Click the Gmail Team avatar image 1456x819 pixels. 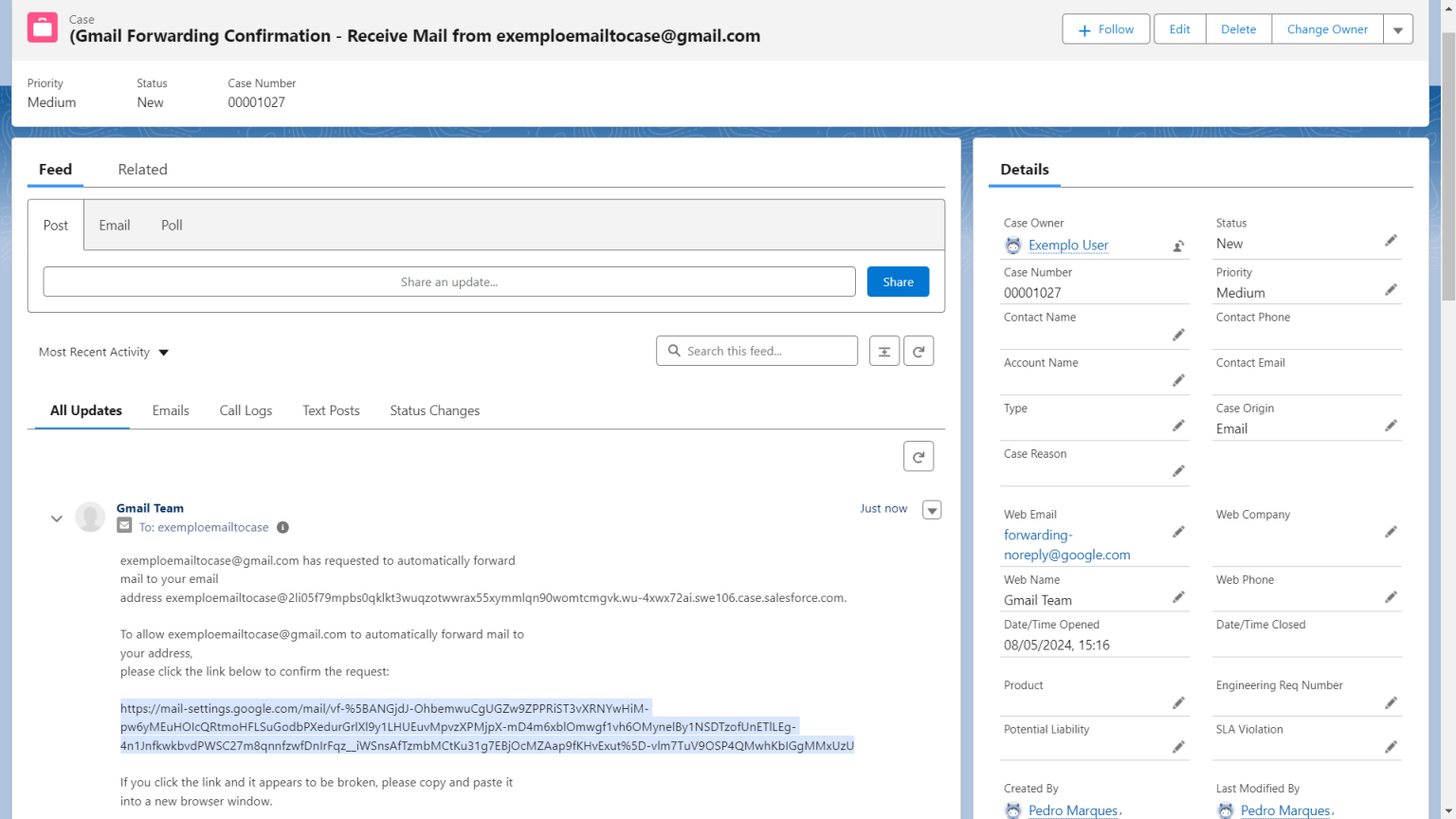(90, 517)
